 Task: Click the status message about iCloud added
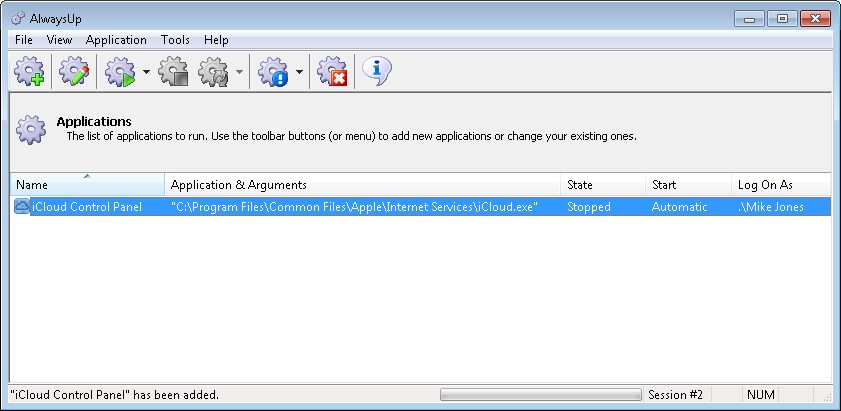click(x=114, y=395)
